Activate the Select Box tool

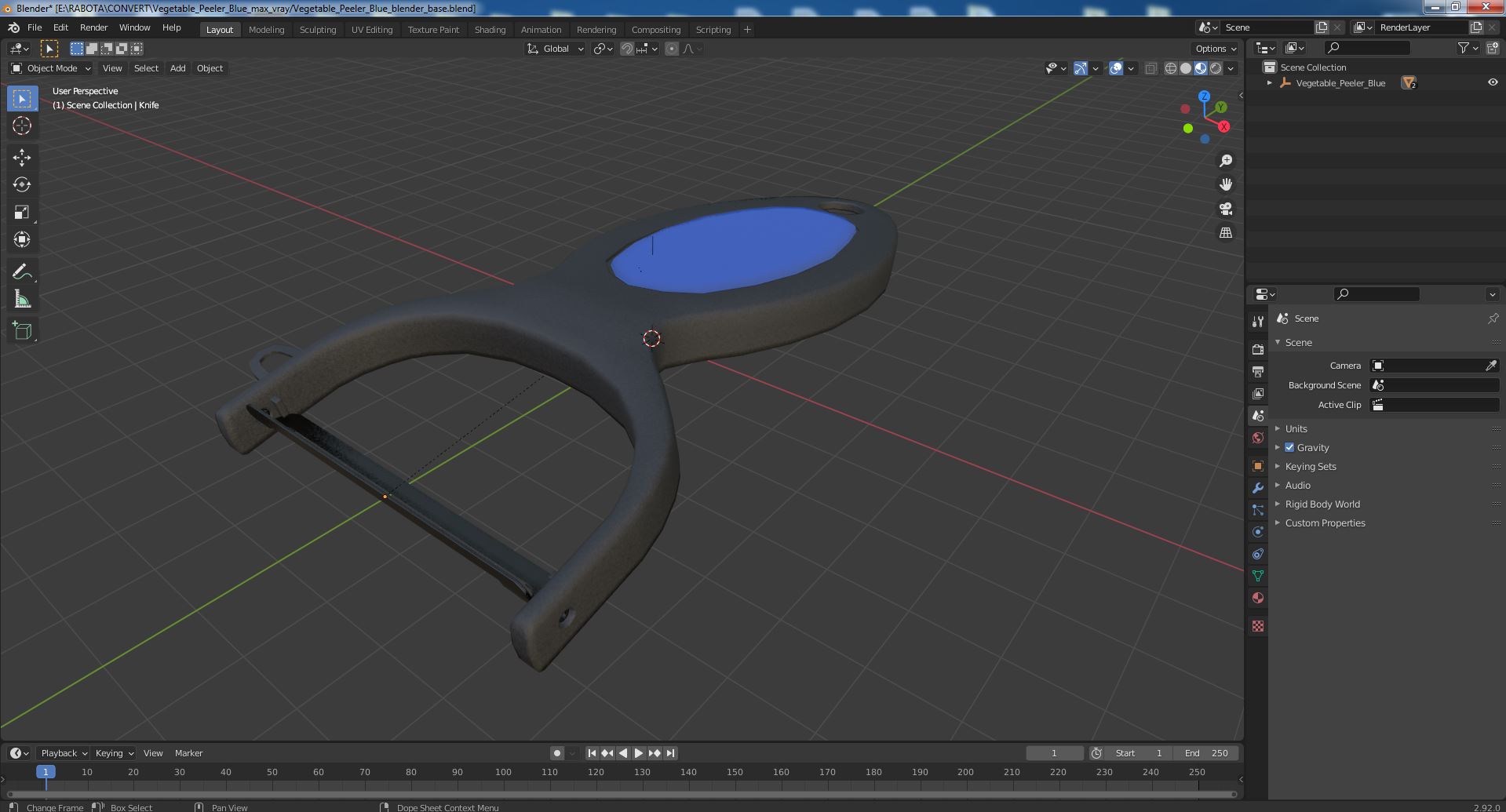coord(22,98)
